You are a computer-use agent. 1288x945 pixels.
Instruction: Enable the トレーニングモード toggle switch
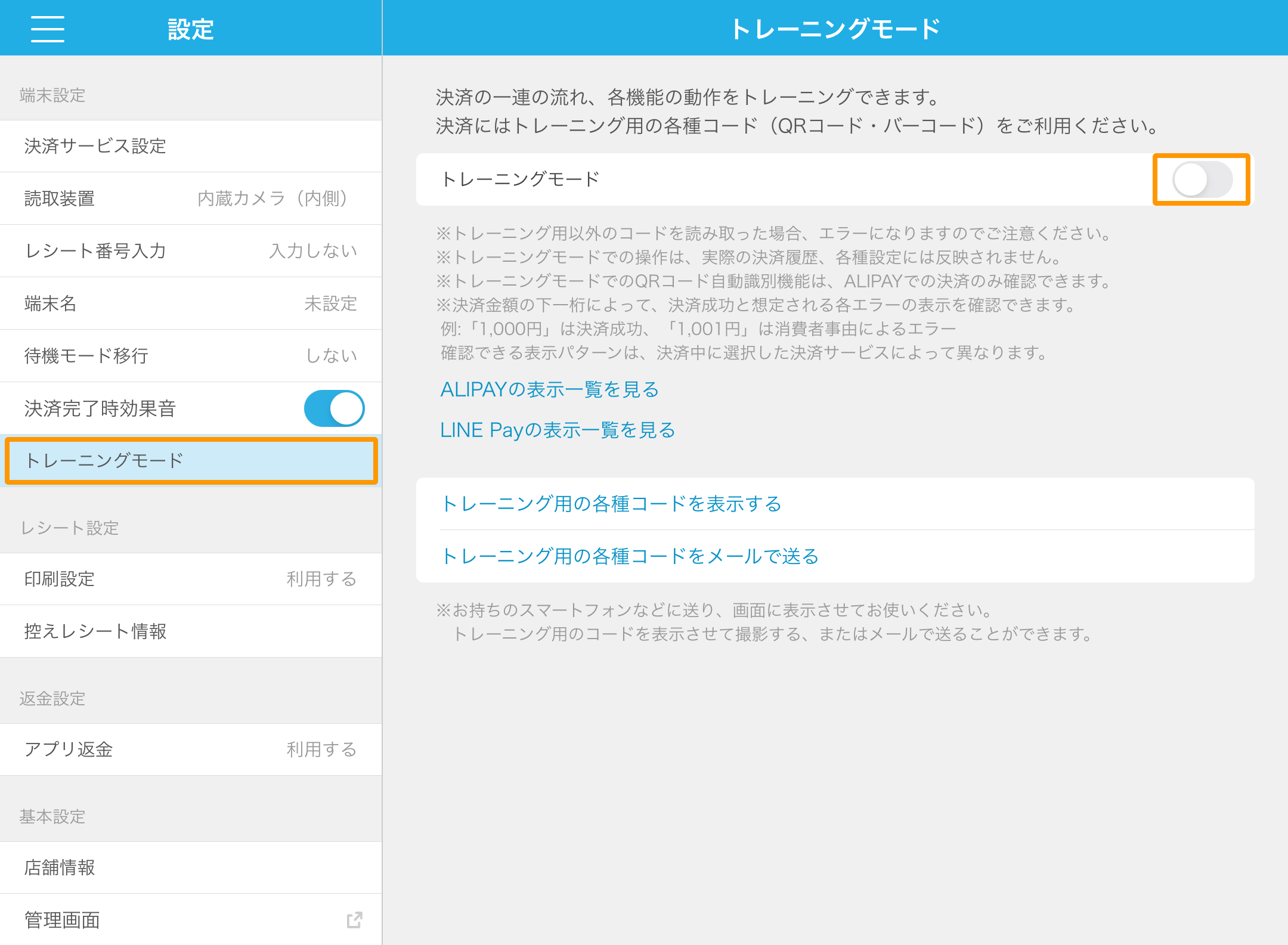tap(1202, 179)
